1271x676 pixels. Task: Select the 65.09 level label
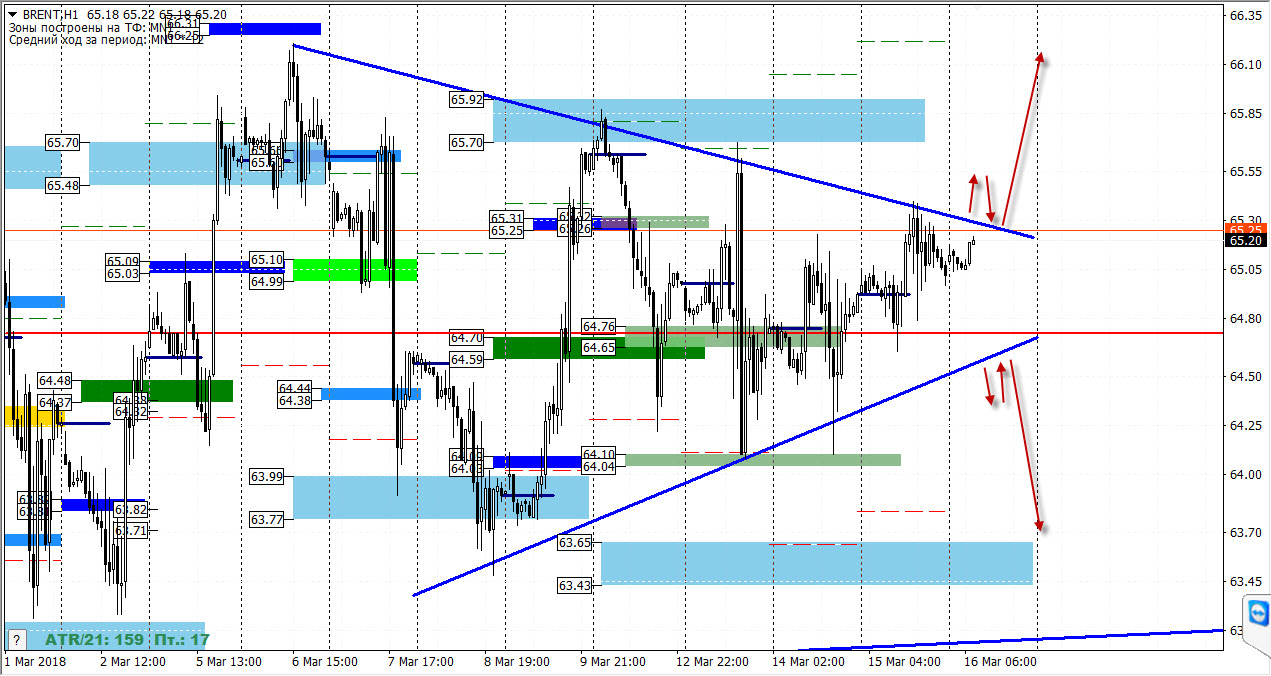[x=124, y=262]
